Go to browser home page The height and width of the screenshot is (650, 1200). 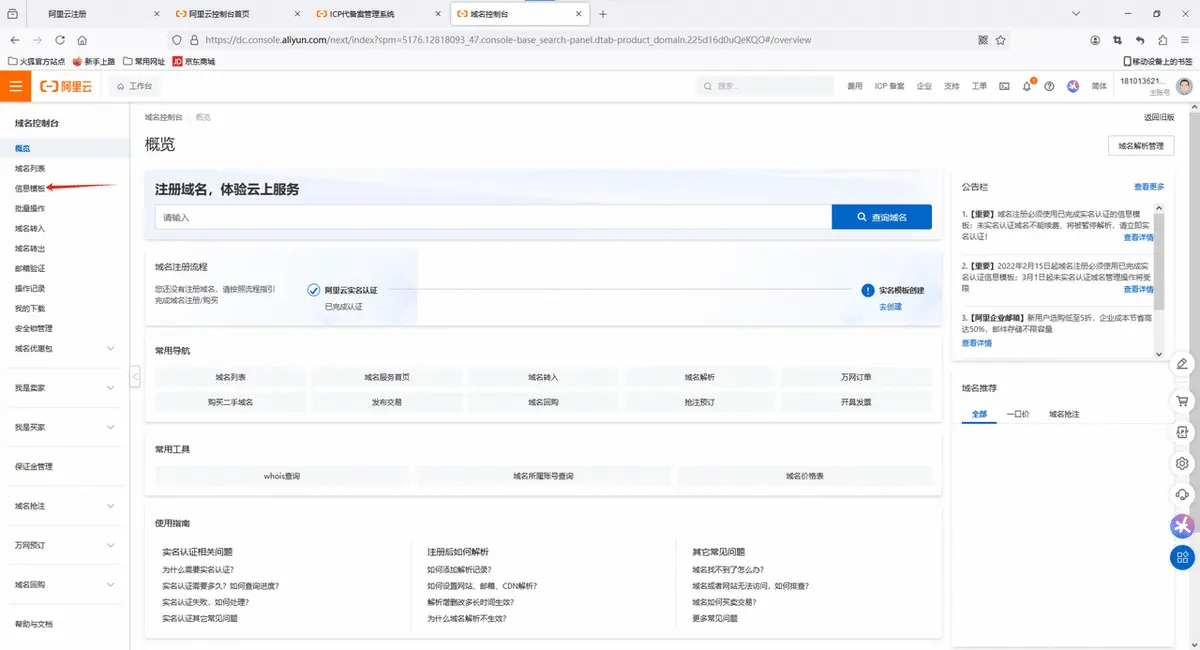point(82,40)
